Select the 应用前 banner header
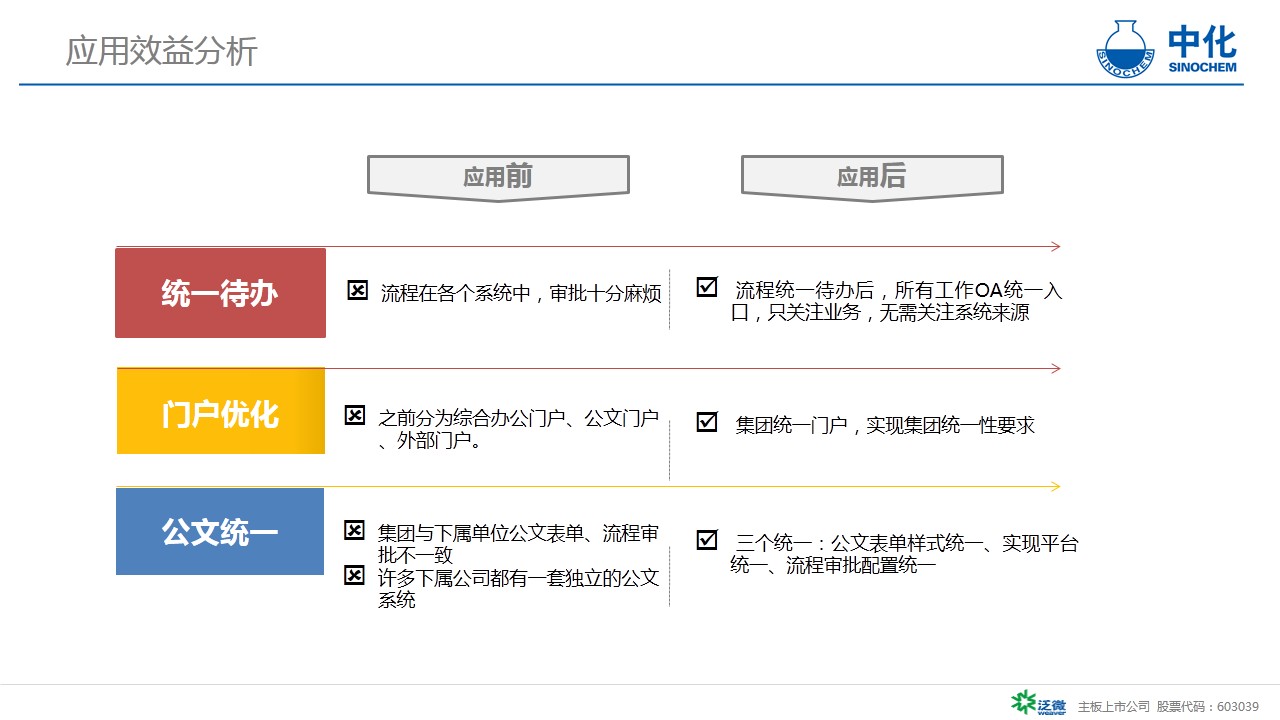 498,177
